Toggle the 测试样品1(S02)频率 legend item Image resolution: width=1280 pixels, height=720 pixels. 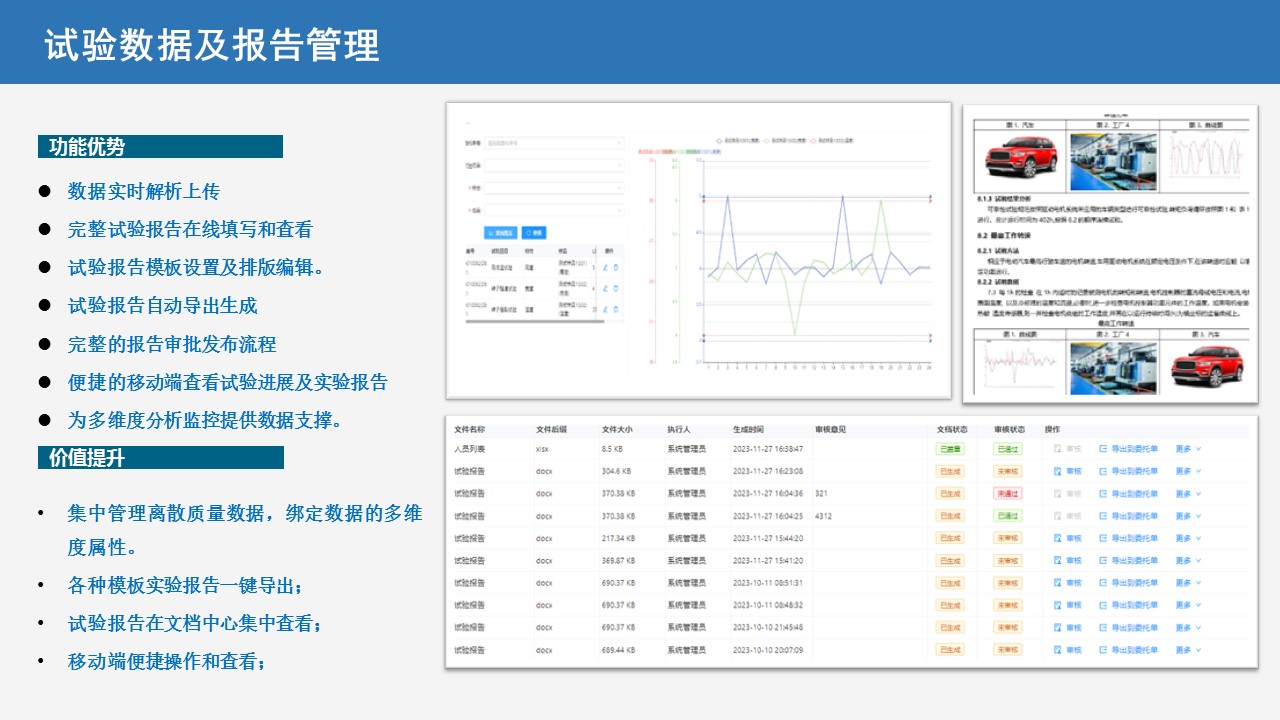click(766, 141)
